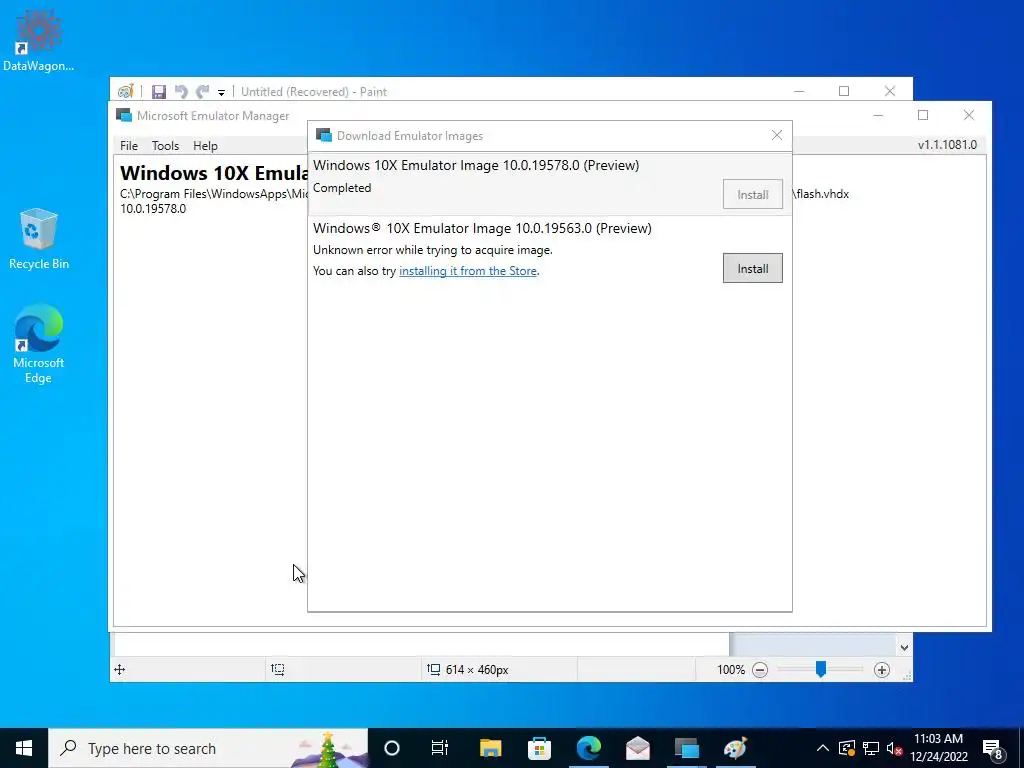Click Paint's zoom out minus button
1024x768 pixels.
(x=760, y=669)
